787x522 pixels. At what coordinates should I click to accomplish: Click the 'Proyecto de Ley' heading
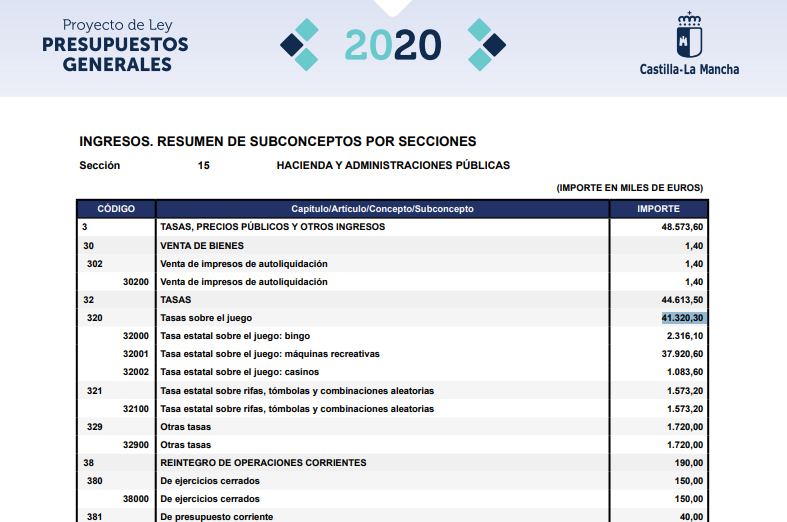117,25
